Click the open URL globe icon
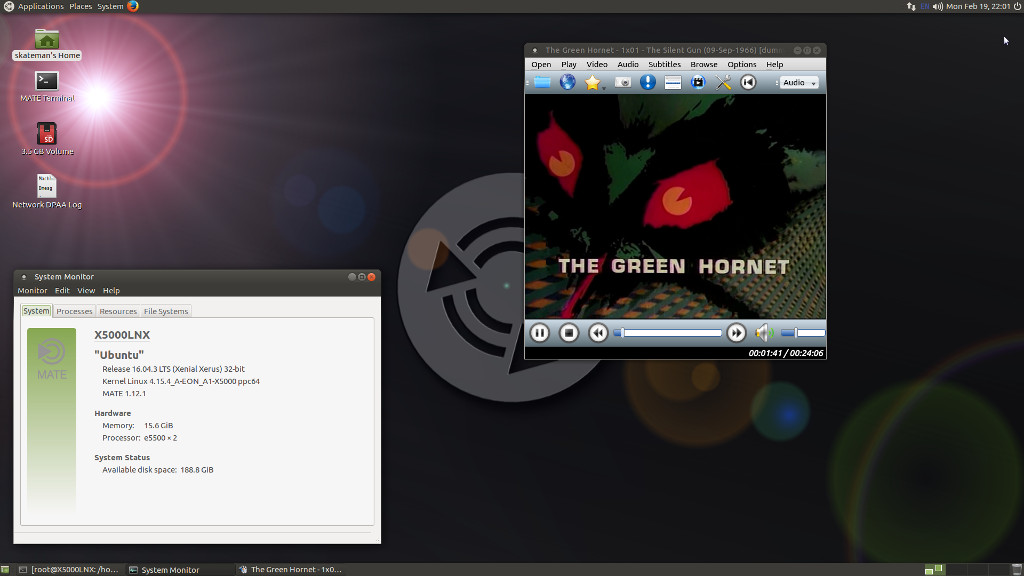This screenshot has height=576, width=1024. [568, 82]
